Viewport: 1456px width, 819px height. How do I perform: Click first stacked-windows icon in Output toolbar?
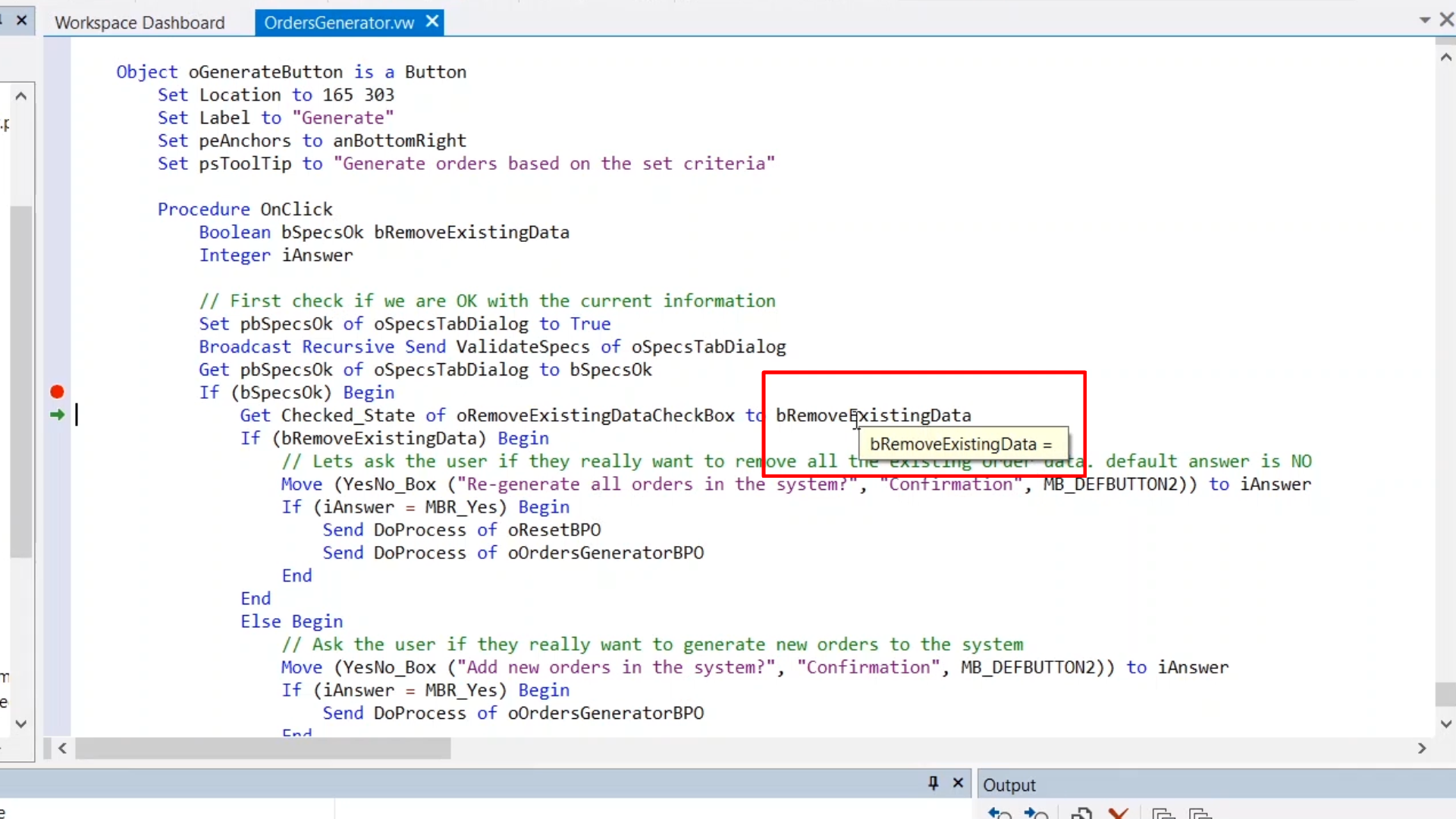click(1163, 814)
